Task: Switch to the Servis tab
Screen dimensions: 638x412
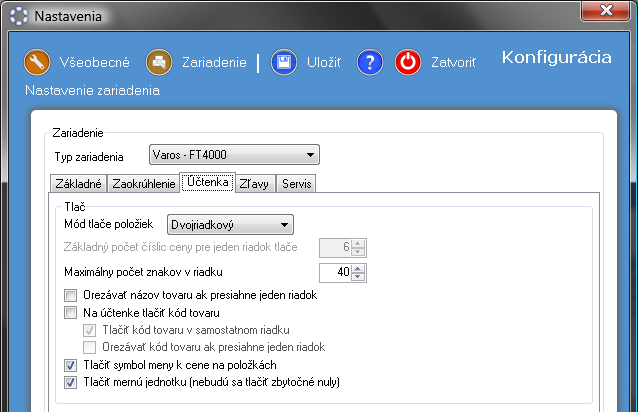Action: (x=297, y=183)
